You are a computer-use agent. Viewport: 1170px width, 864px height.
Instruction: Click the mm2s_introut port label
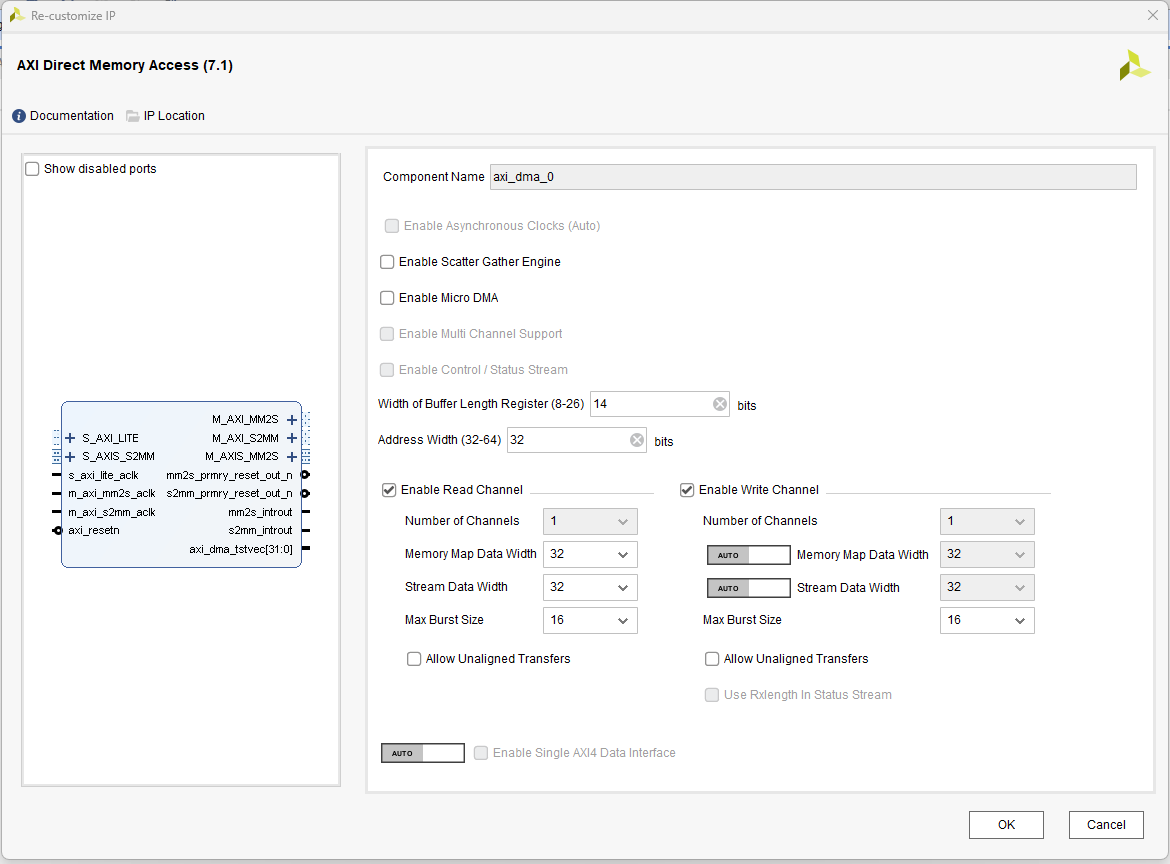260,512
